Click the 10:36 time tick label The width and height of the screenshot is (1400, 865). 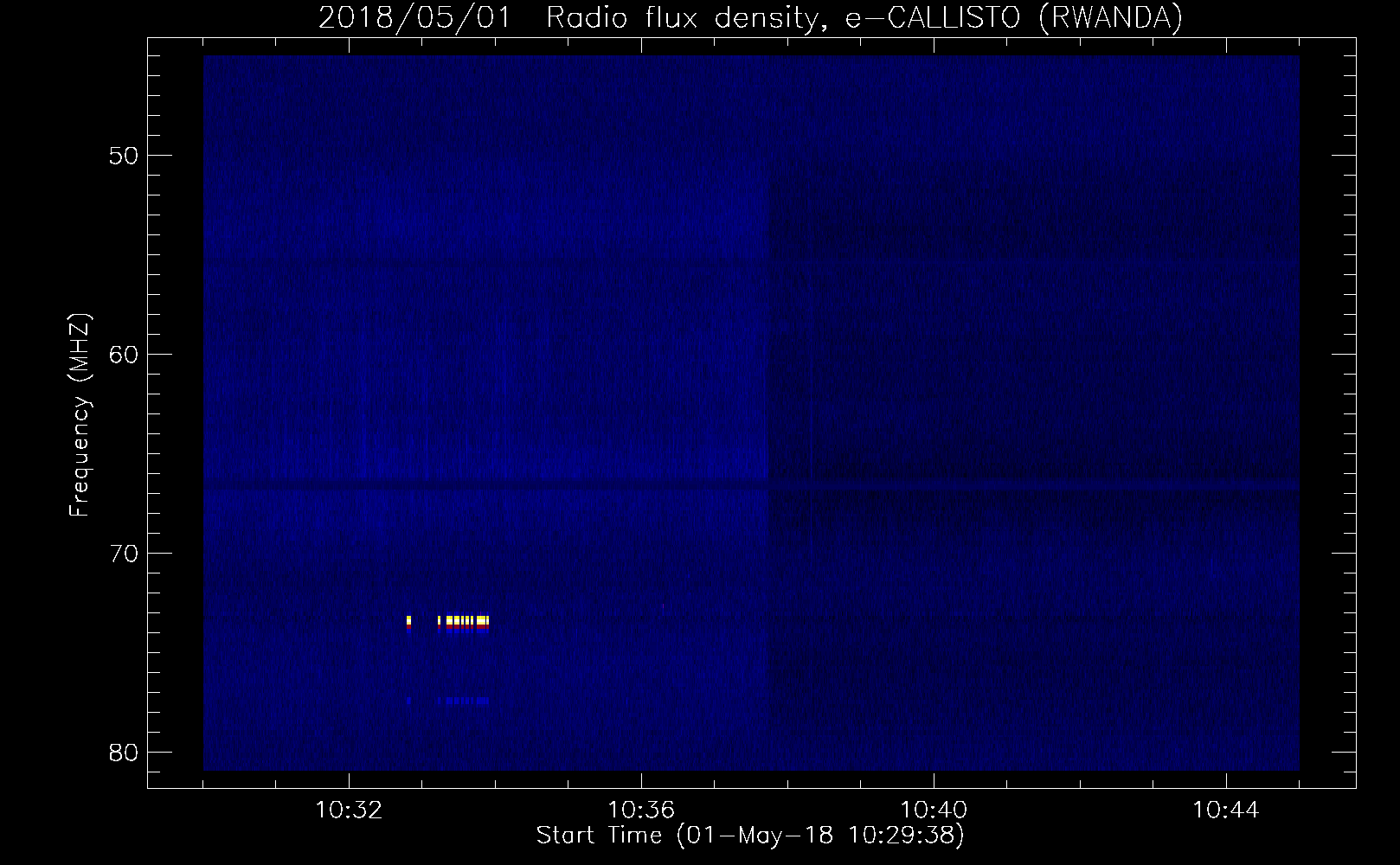click(x=641, y=811)
